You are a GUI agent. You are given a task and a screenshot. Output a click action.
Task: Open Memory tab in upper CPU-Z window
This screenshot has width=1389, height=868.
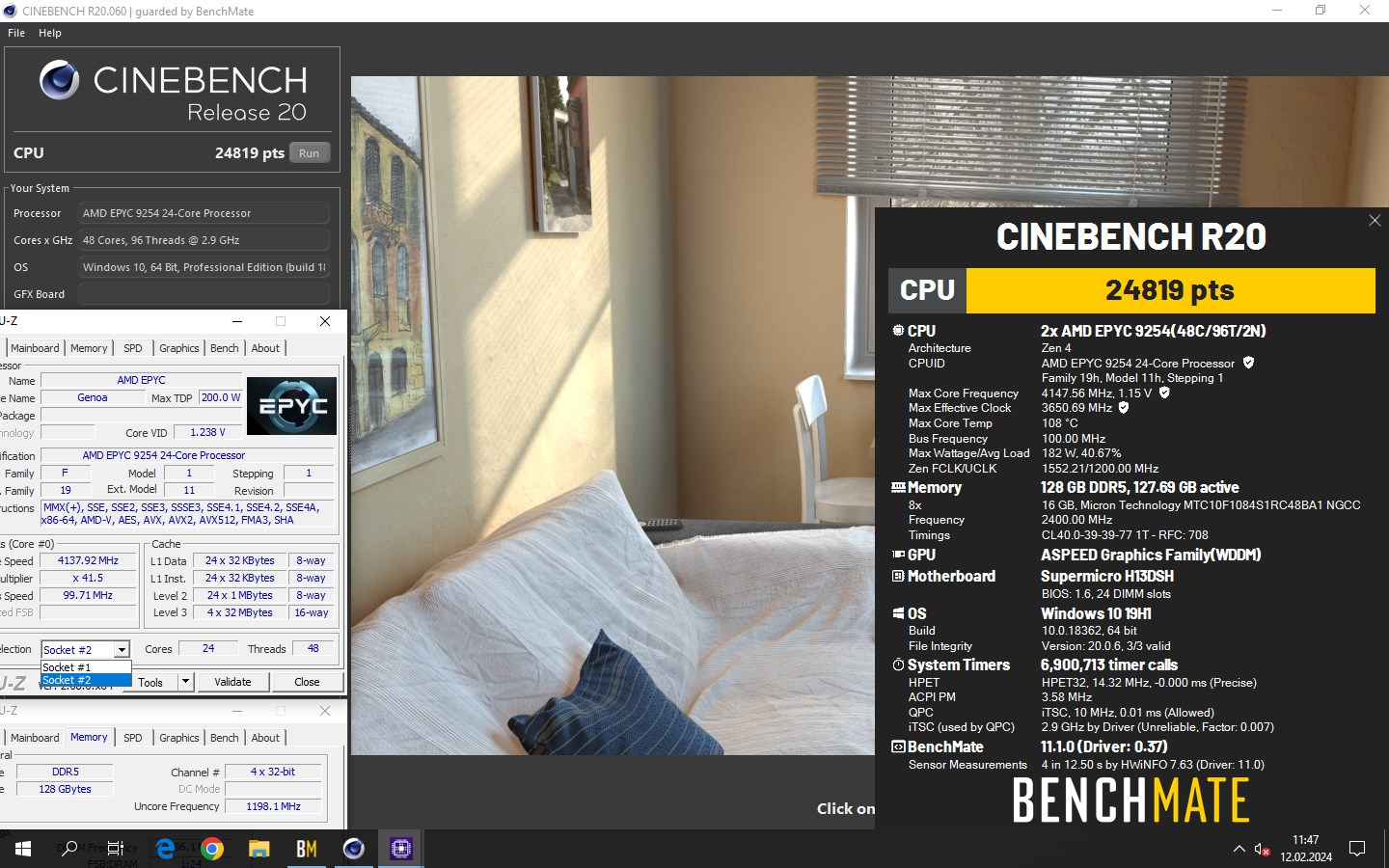click(x=89, y=348)
